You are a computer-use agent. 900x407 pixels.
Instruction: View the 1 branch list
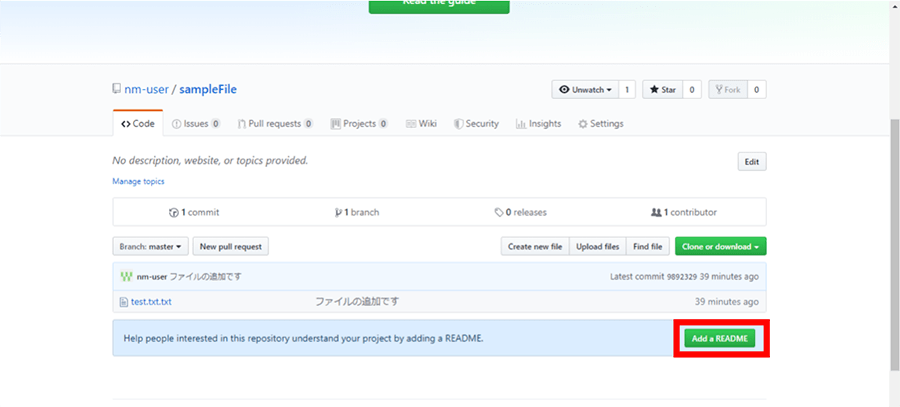pos(356,212)
